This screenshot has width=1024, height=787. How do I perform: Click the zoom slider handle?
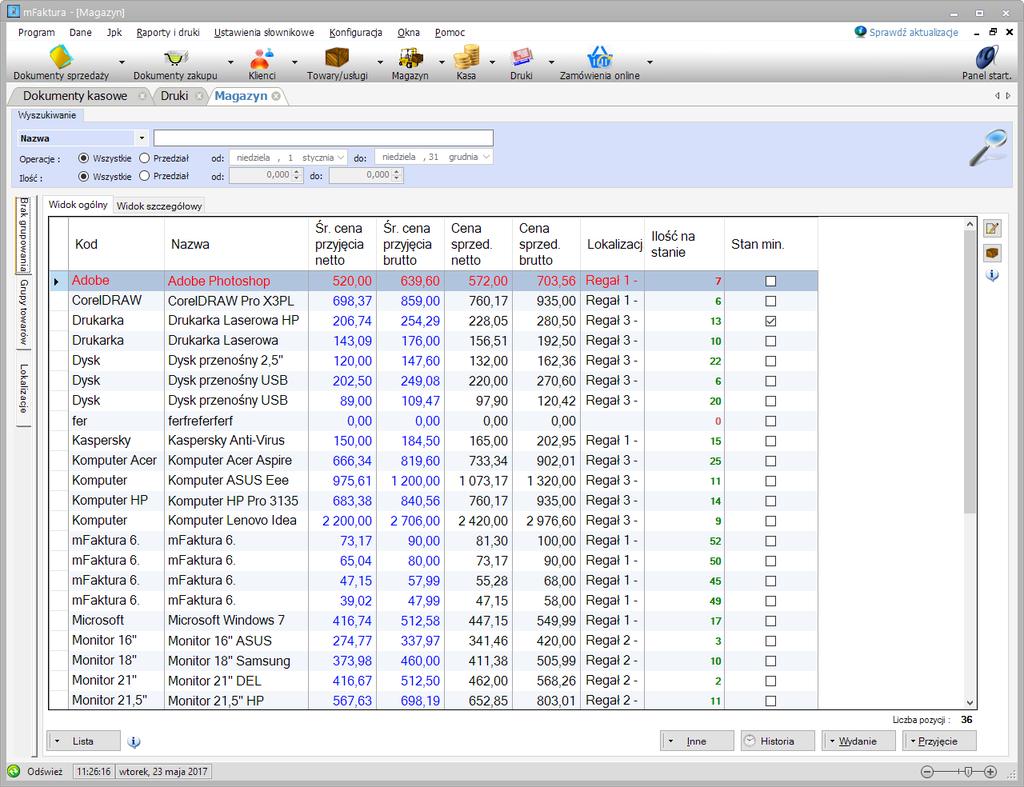[968, 772]
